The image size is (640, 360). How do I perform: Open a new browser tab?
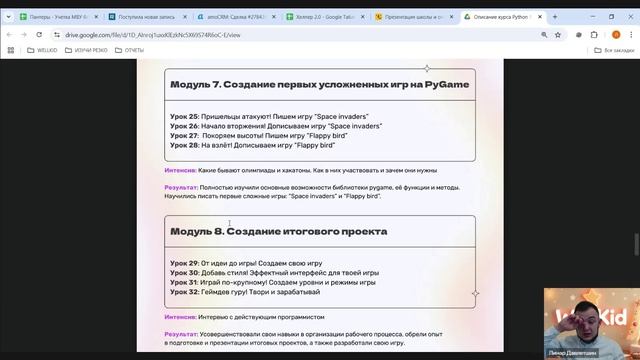(555, 17)
